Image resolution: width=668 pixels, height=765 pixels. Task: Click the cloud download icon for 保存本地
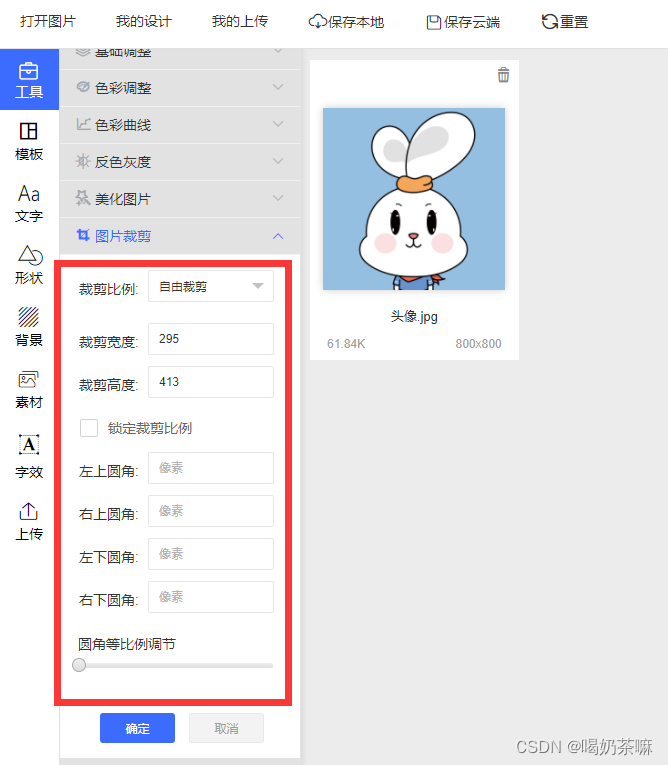click(318, 21)
